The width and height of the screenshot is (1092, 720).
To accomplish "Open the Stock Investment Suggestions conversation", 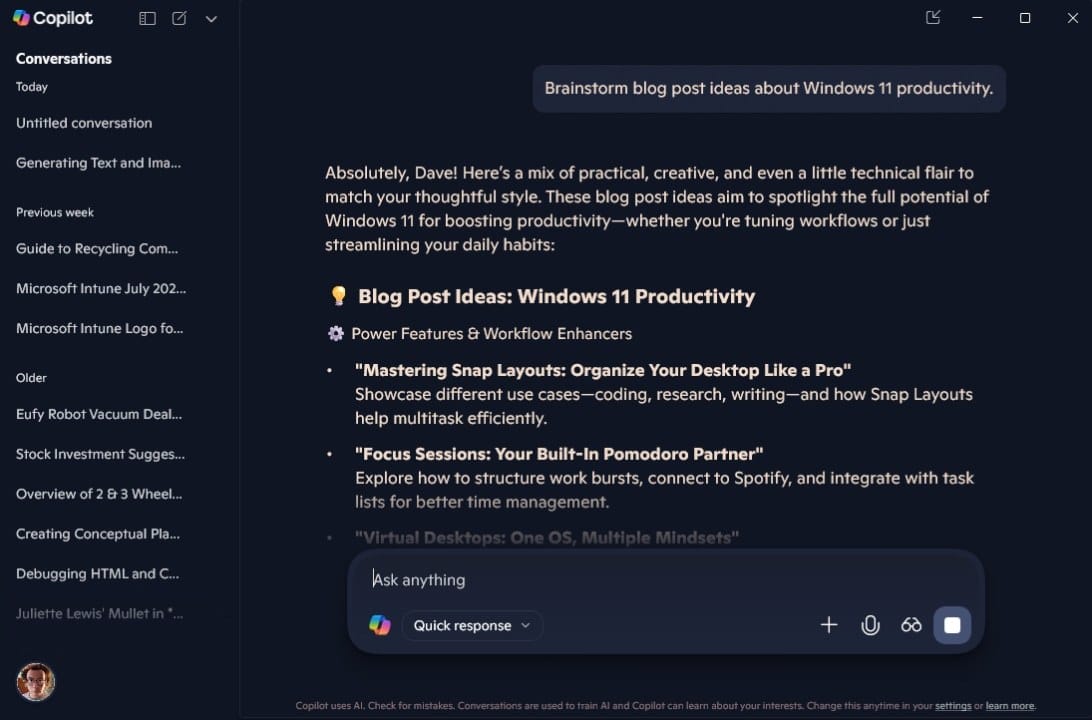I will click(x=99, y=454).
